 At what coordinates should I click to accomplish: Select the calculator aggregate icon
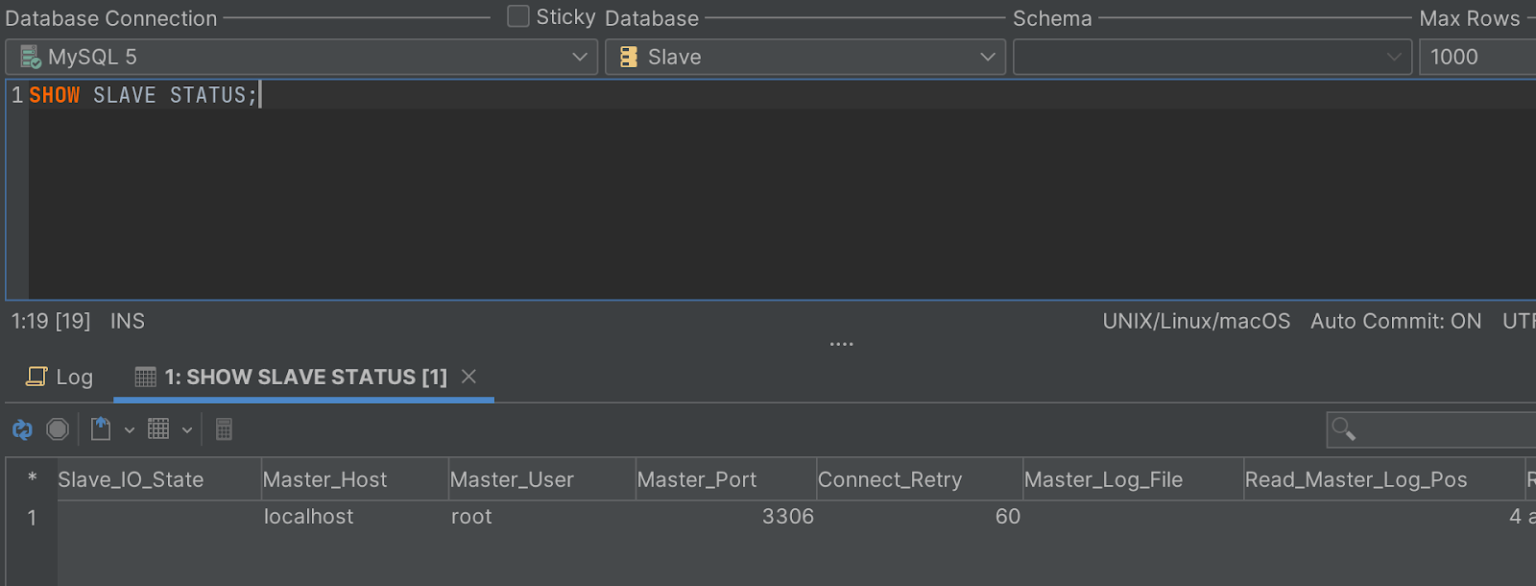(x=224, y=429)
